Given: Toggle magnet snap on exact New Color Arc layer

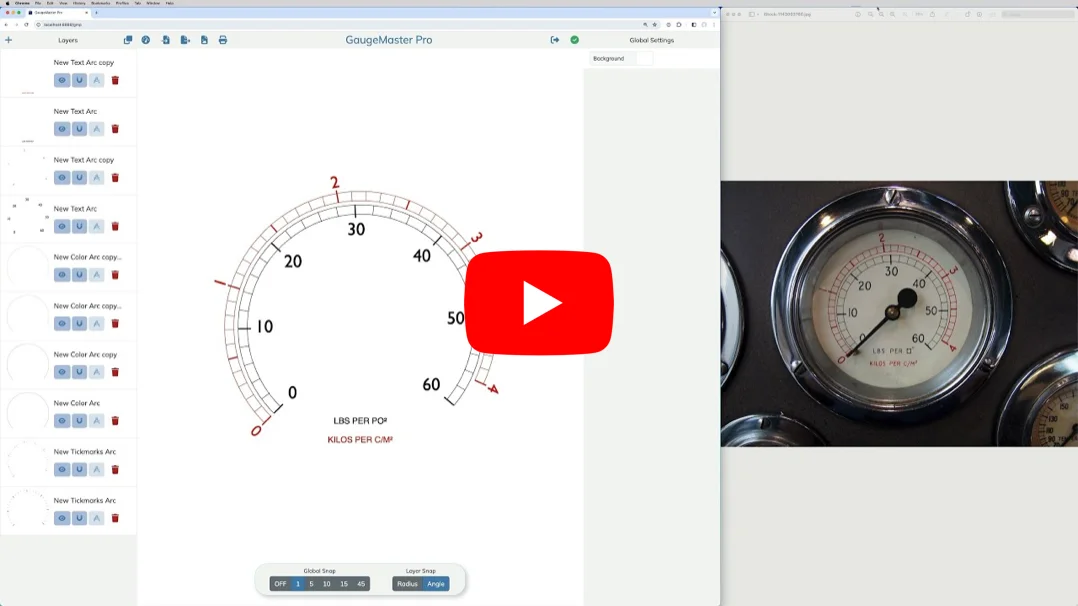Looking at the screenshot, I should click(79, 420).
